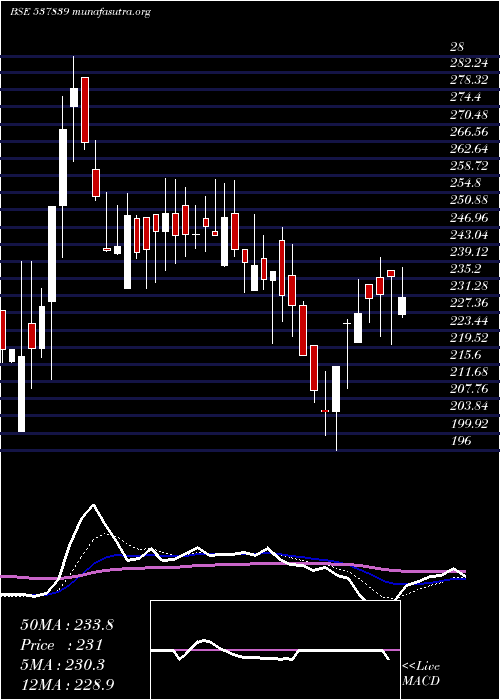Click the 250.88 price axis label

[467, 200]
